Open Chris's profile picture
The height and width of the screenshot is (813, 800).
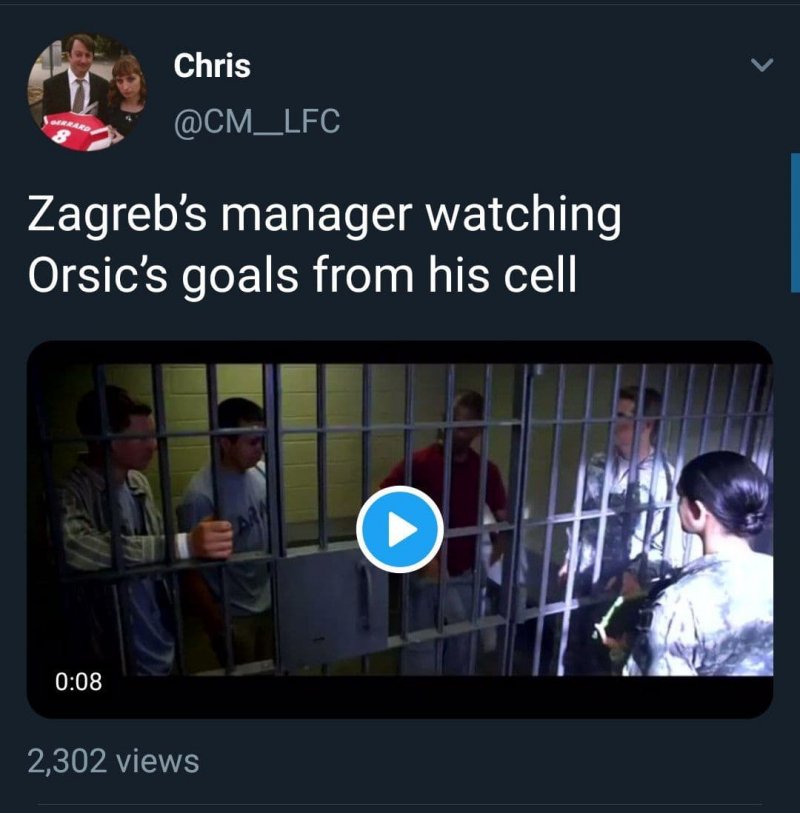pyautogui.click(x=87, y=92)
